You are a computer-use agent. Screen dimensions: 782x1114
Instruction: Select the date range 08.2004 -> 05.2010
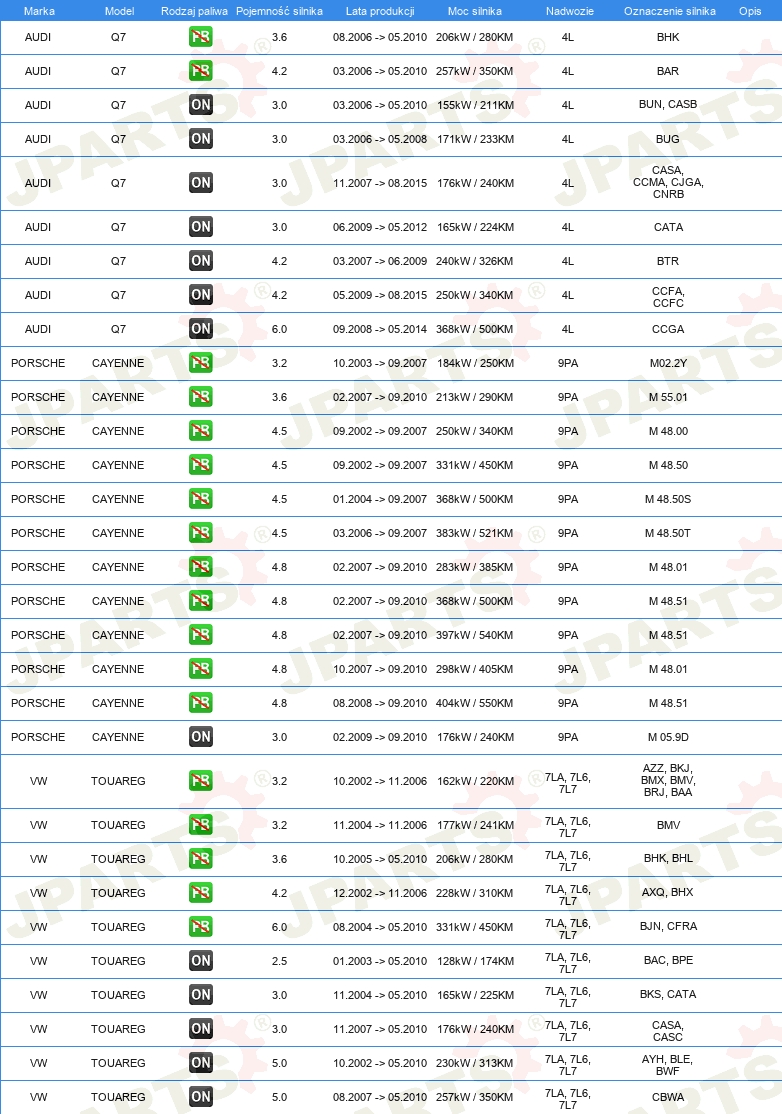point(380,927)
